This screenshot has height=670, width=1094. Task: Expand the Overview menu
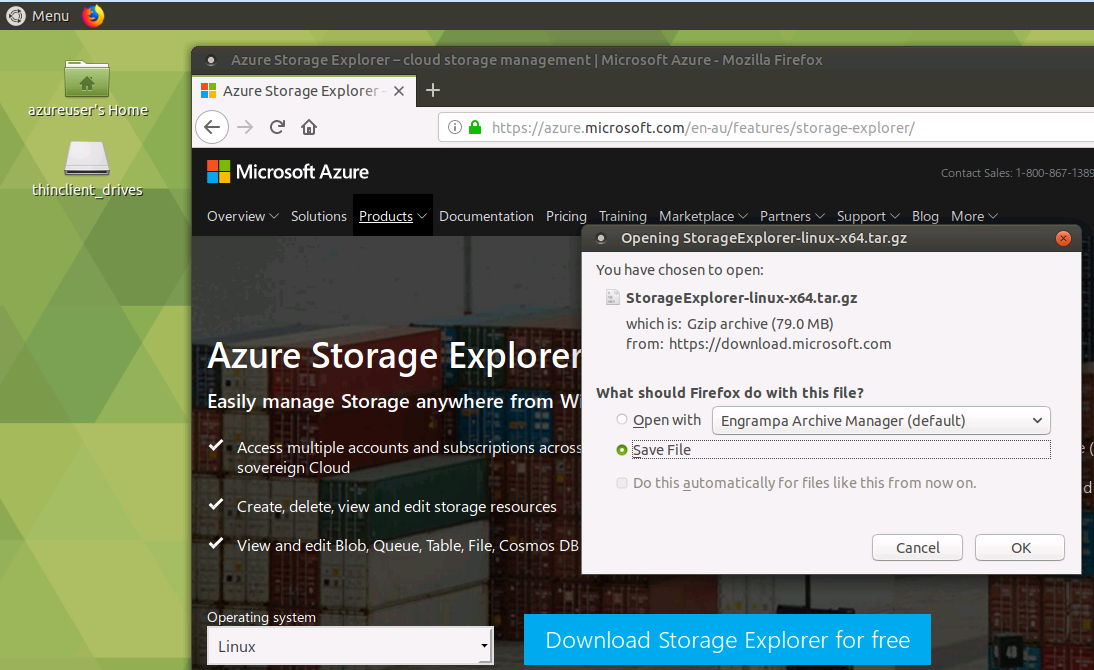click(243, 216)
